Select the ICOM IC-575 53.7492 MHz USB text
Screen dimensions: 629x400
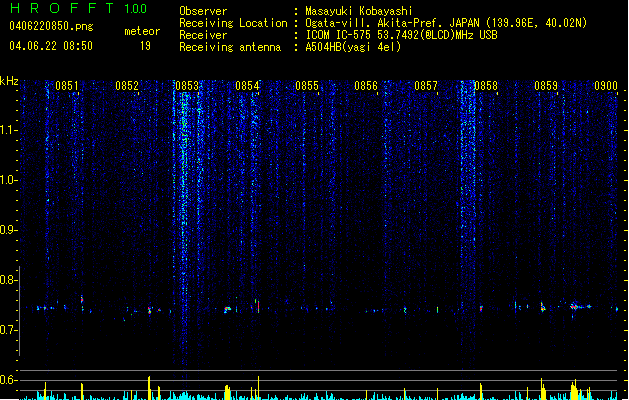coord(401,35)
